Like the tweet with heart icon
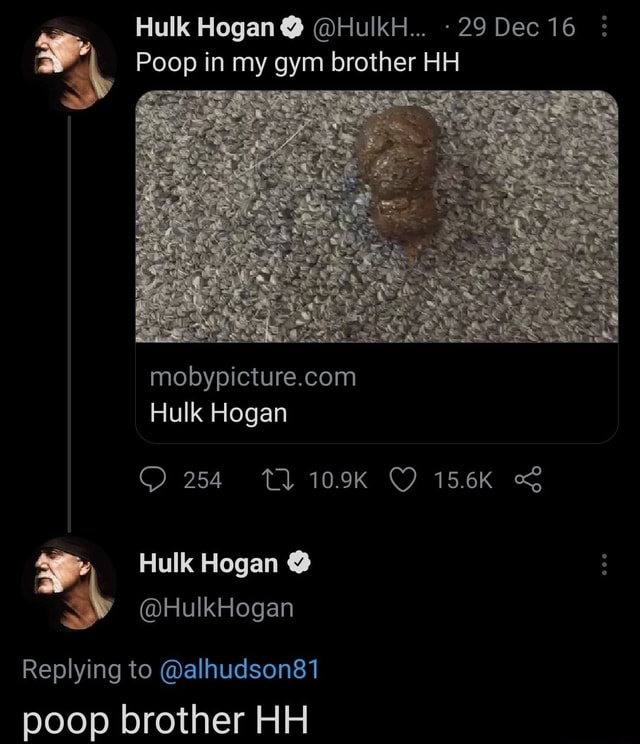Viewport: 640px width, 744px height. (403, 480)
